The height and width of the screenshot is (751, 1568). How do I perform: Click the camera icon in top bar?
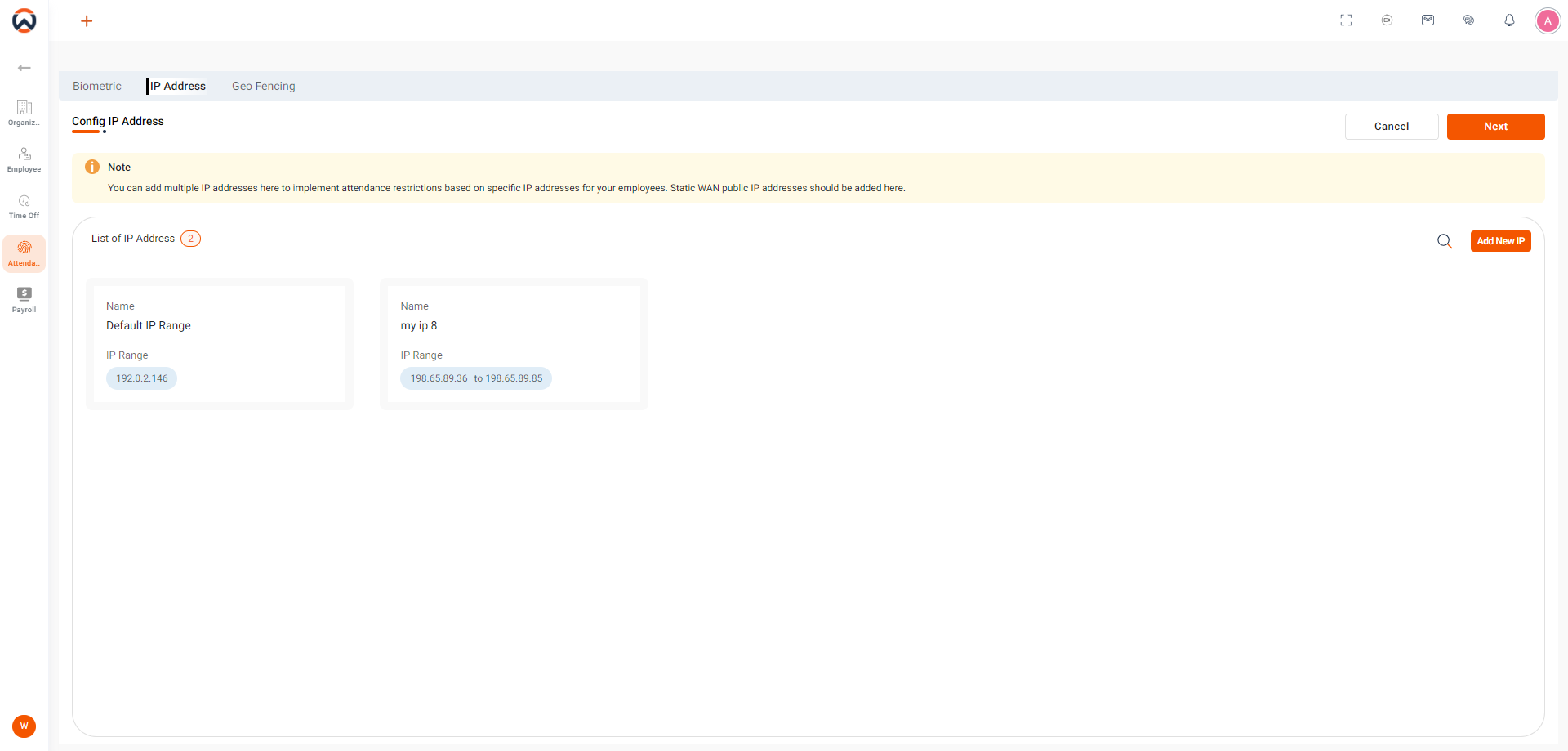tap(1387, 20)
